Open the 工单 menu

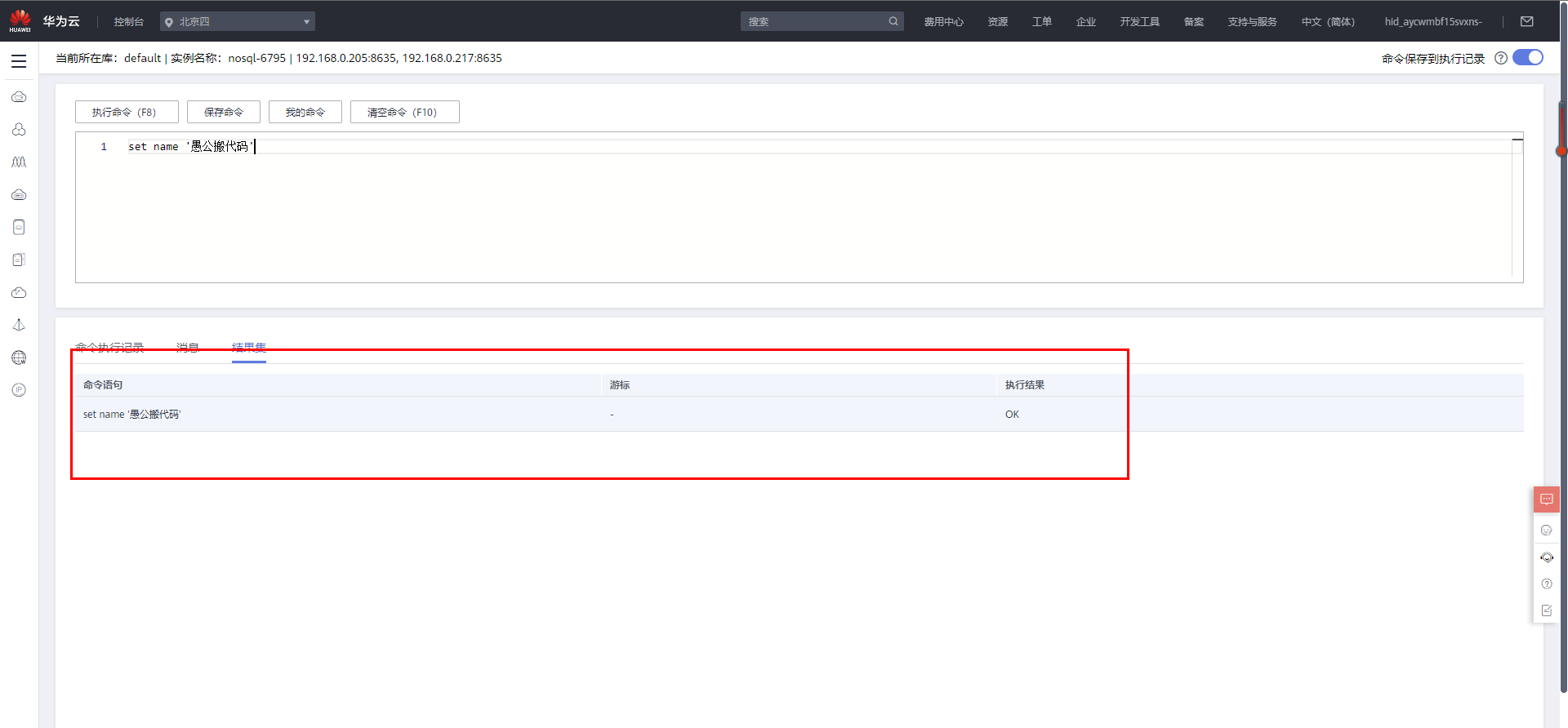[1042, 22]
